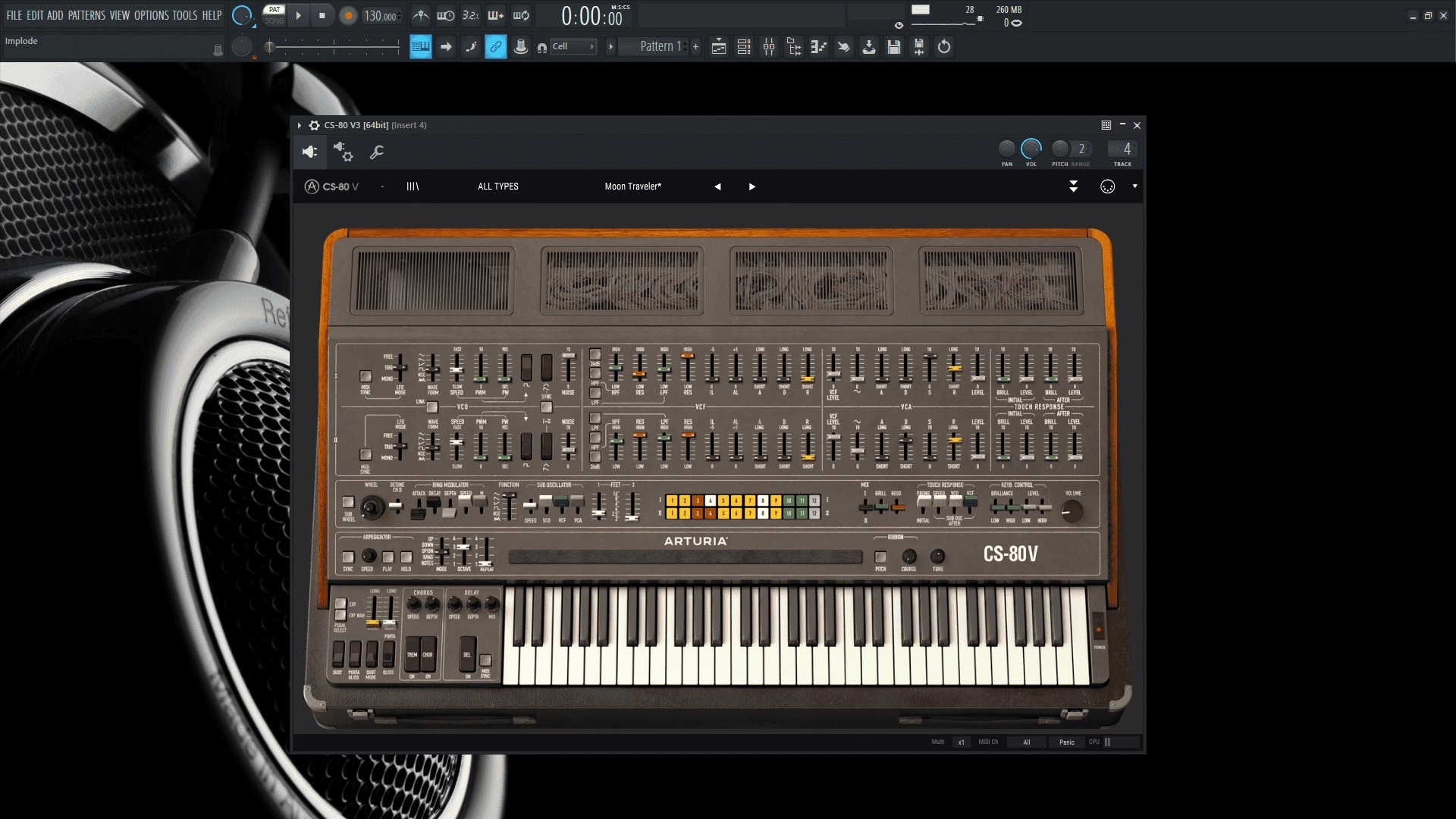Click the countdown before recording icon
The image size is (1456, 819).
[471, 15]
